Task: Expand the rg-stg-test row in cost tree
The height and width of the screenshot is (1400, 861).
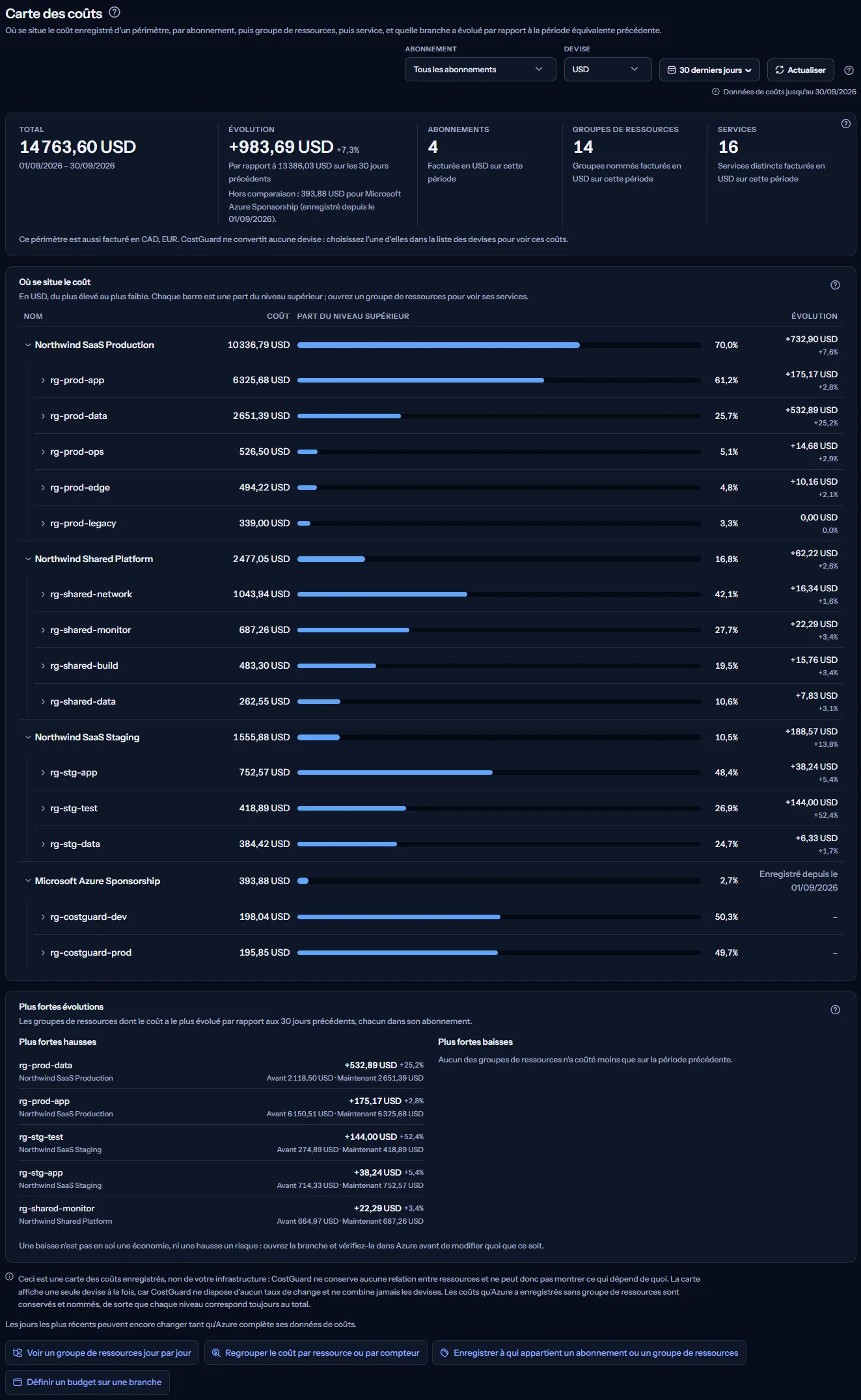Action: pyautogui.click(x=43, y=809)
